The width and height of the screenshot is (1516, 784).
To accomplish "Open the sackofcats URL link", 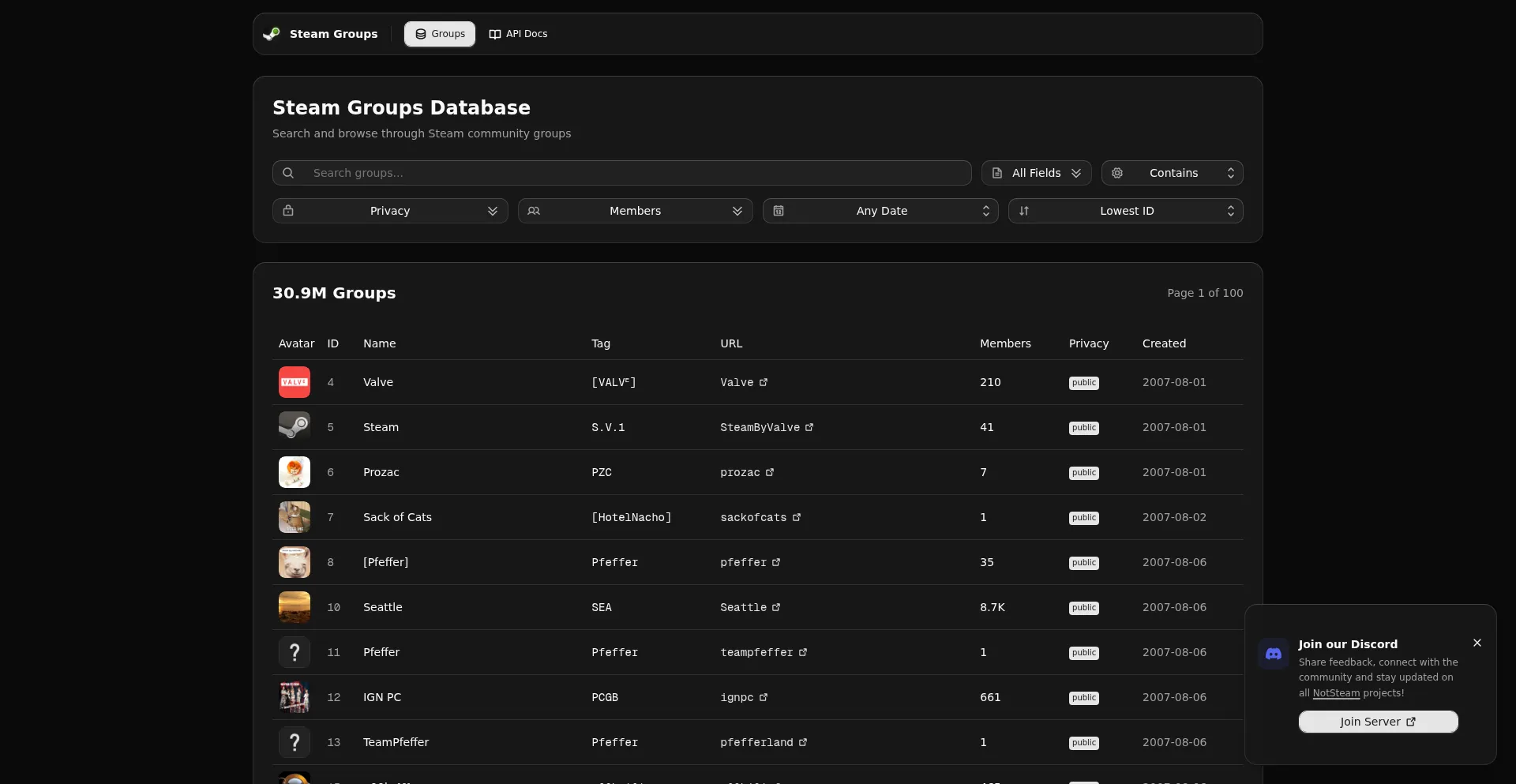I will 760,517.
